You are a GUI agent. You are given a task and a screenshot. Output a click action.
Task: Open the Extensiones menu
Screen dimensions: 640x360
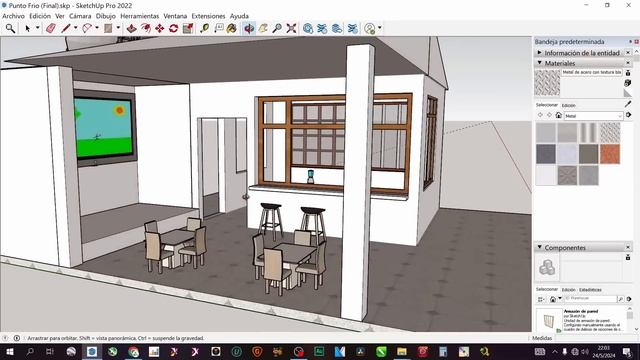click(x=208, y=16)
